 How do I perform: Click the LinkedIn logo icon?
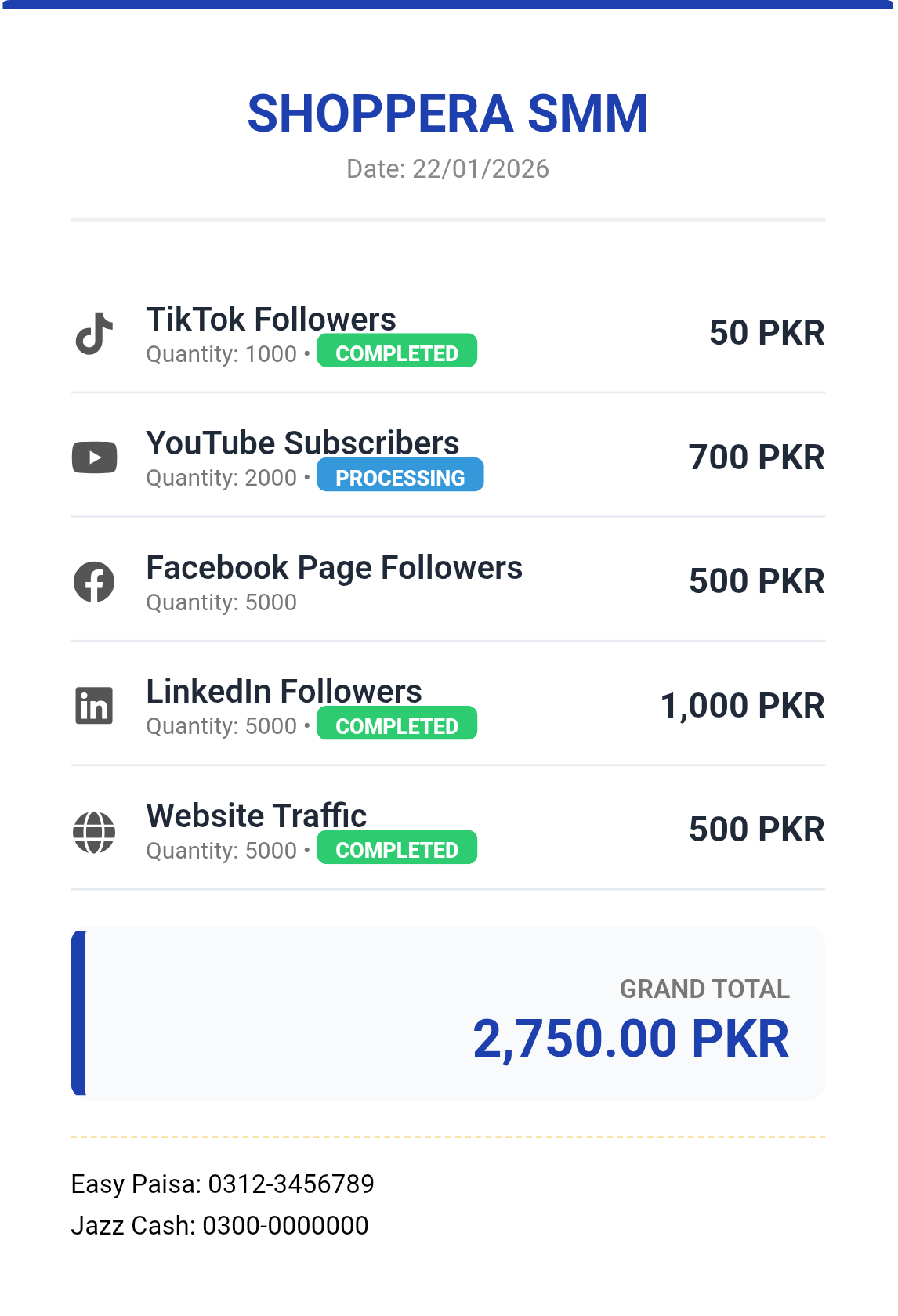point(94,706)
